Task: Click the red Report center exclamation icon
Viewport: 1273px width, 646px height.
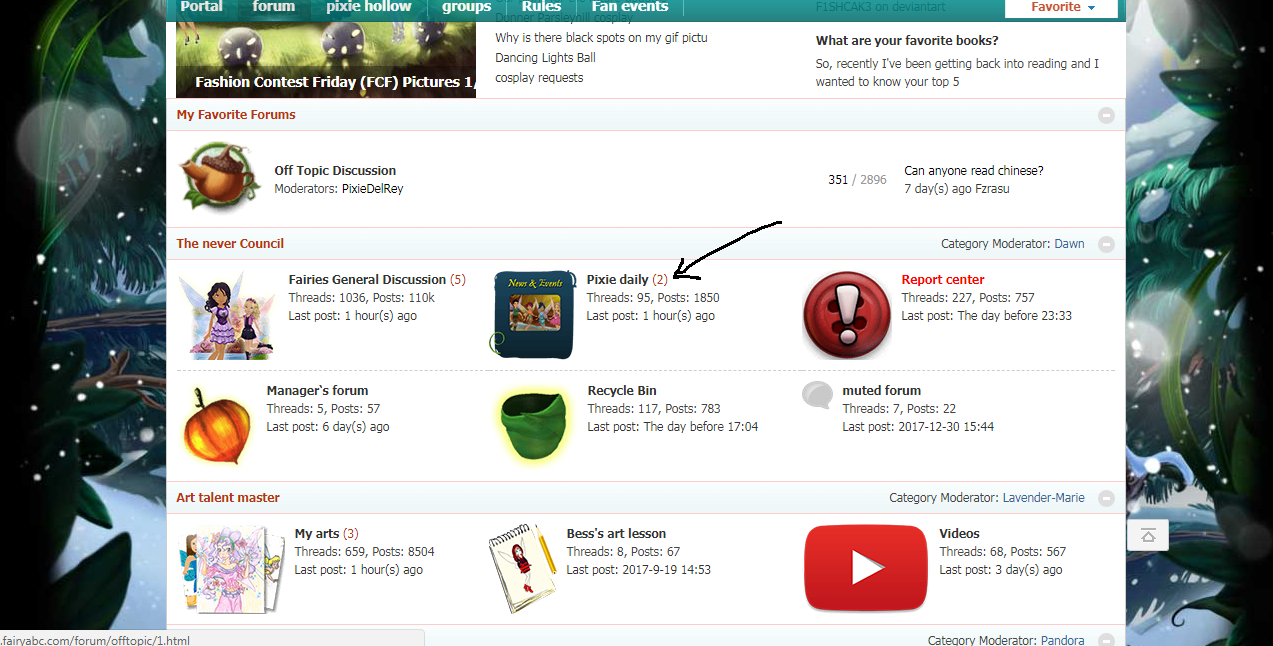Action: point(846,314)
